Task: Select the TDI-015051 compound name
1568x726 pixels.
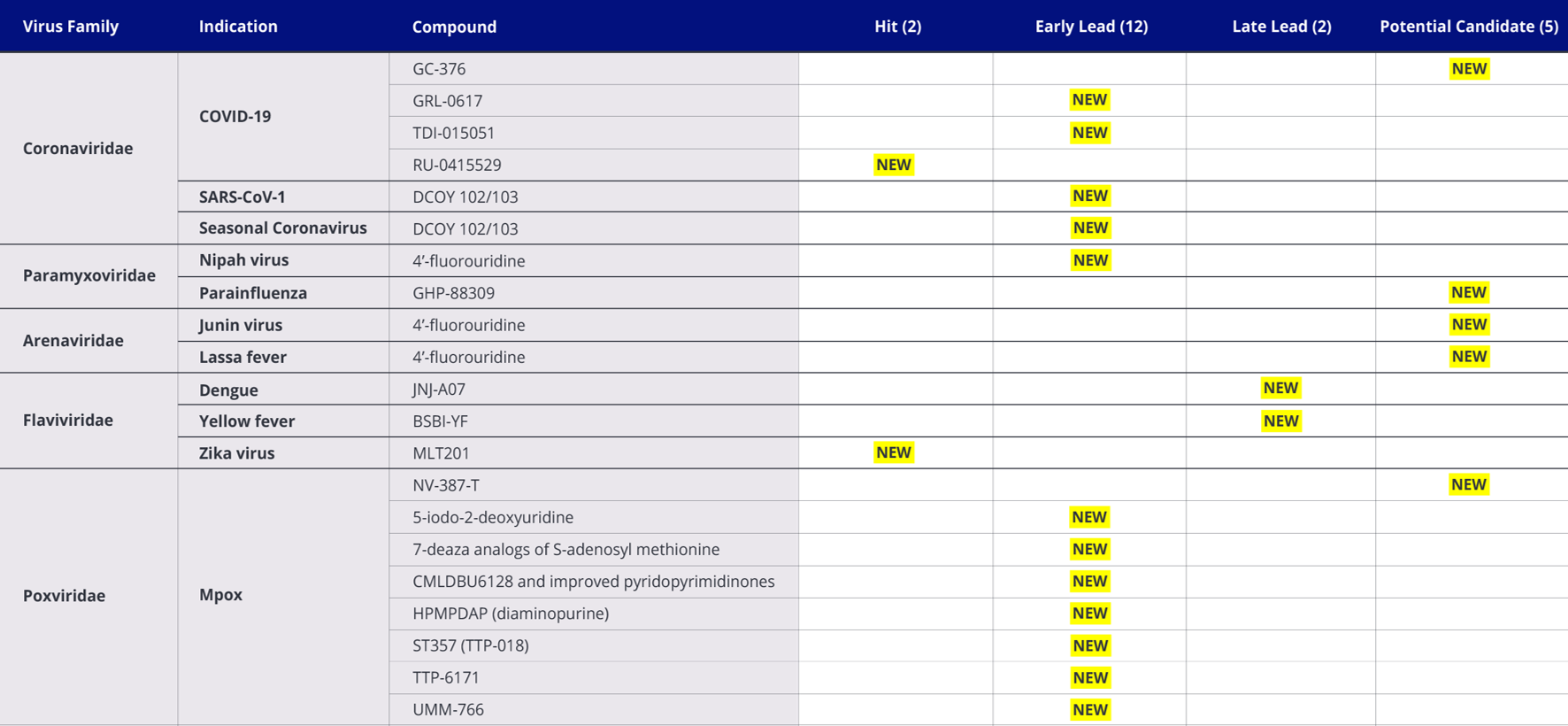Action: (454, 133)
